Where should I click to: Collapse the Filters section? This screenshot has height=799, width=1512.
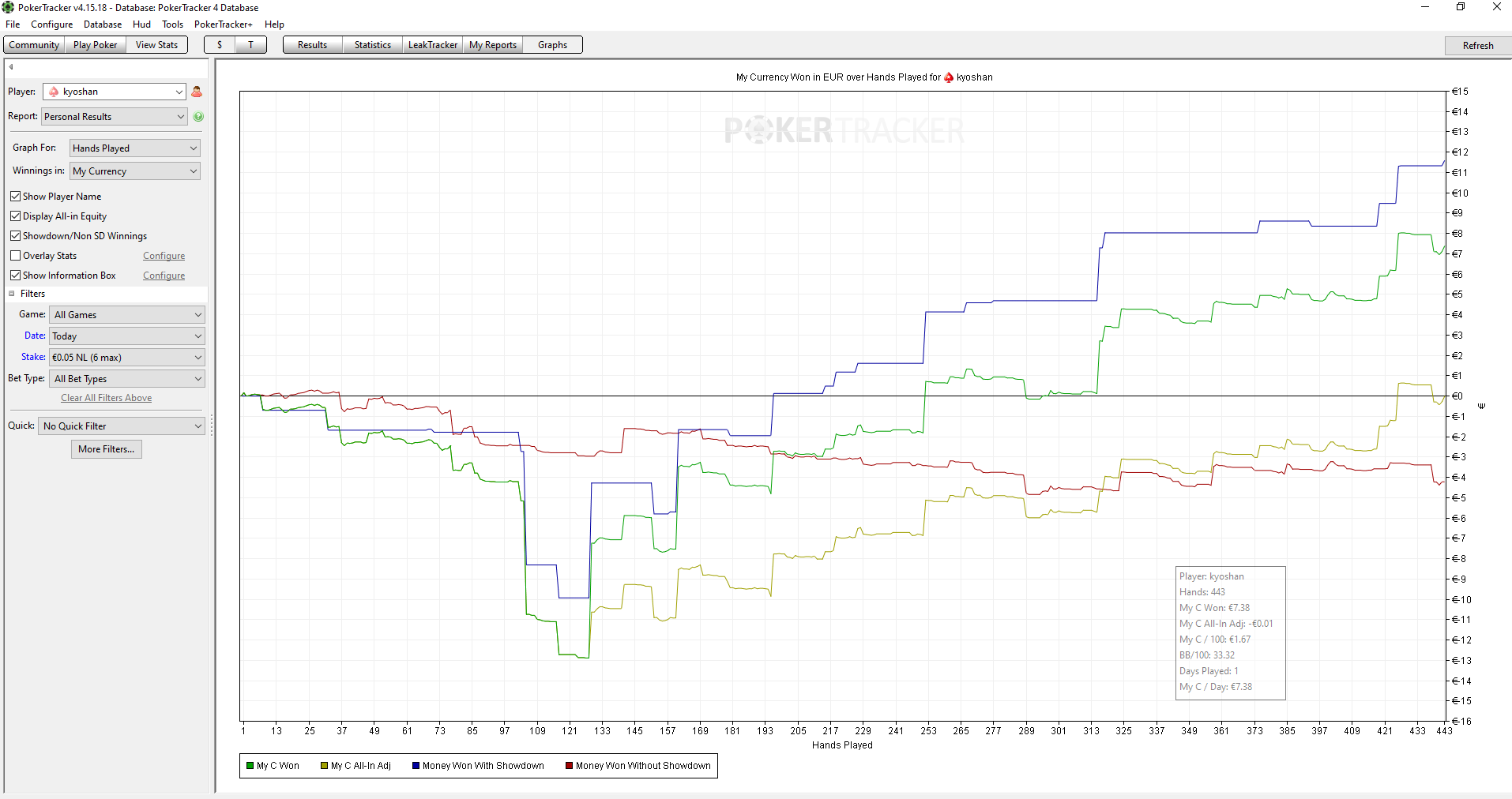click(x=12, y=294)
